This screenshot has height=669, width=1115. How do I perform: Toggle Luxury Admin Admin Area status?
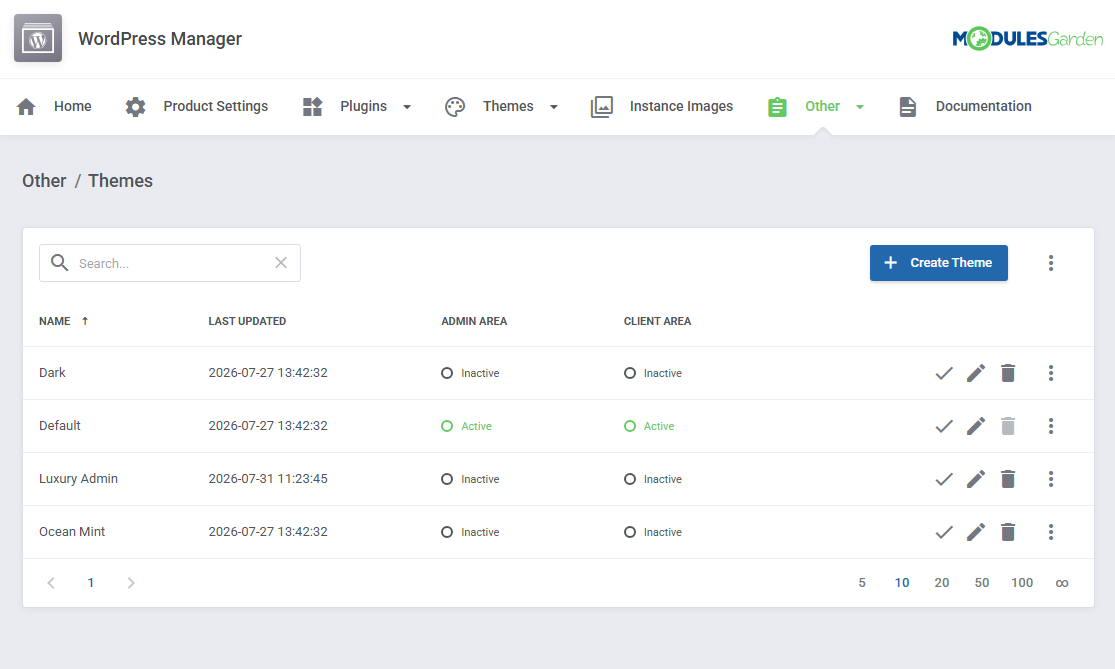(x=470, y=479)
